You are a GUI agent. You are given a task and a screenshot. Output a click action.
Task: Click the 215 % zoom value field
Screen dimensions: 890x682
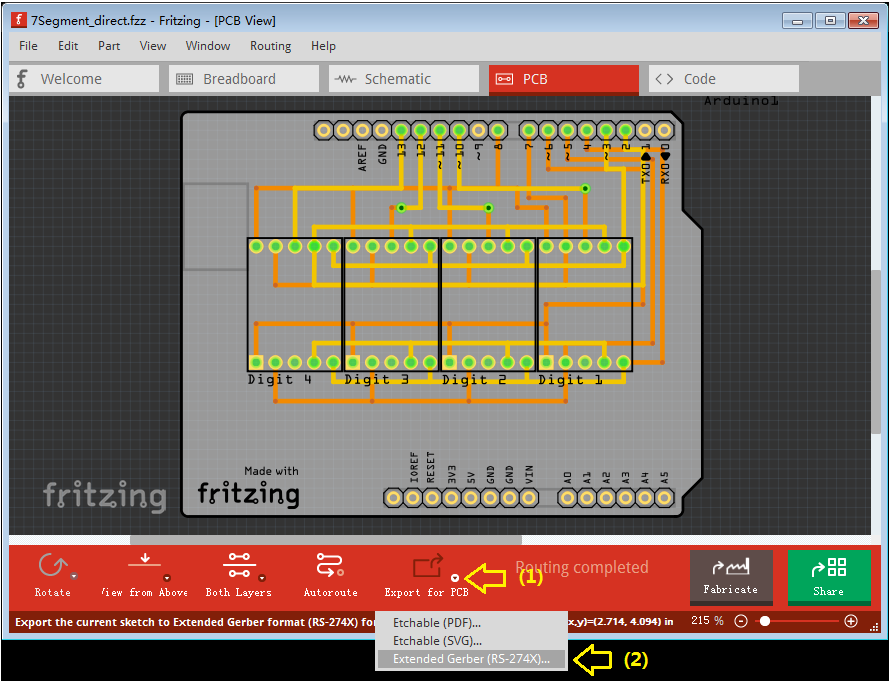pyautogui.click(x=707, y=621)
